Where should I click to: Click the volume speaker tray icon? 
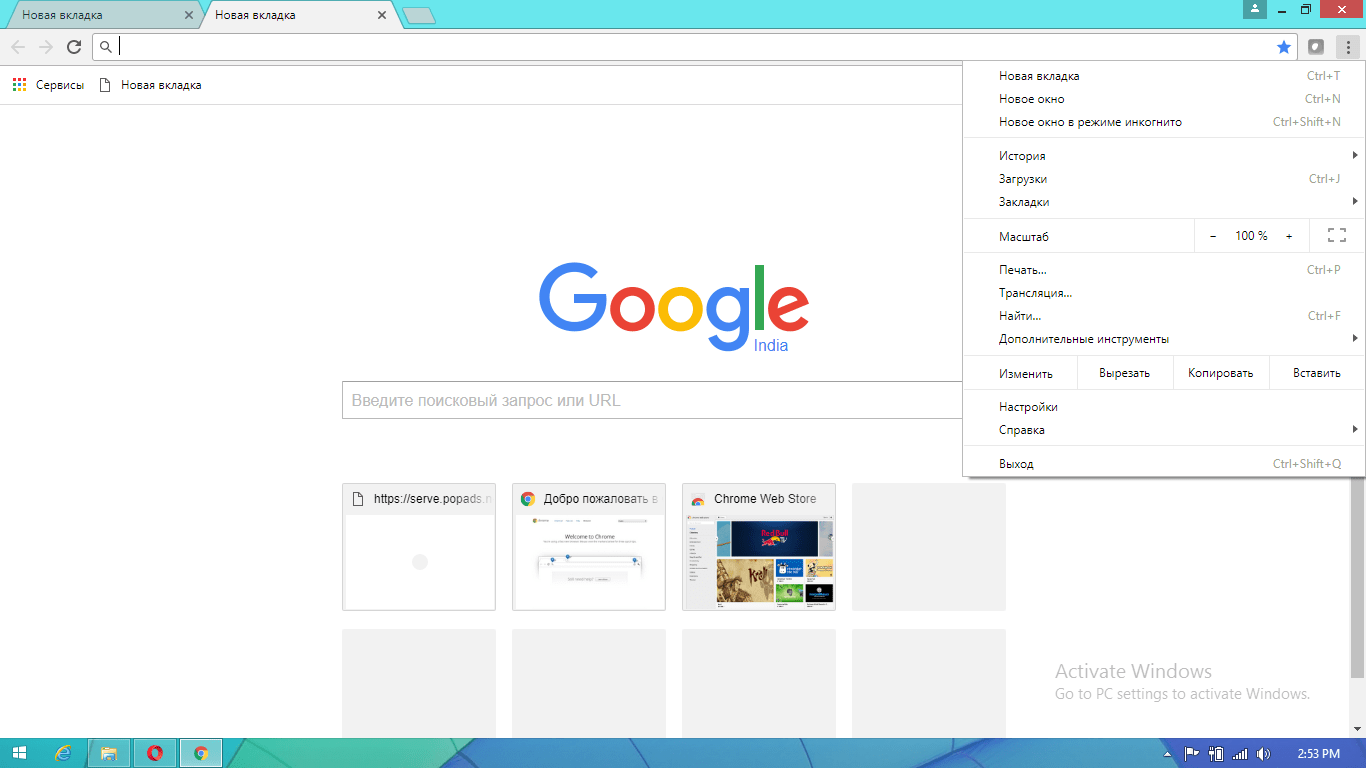1264,754
